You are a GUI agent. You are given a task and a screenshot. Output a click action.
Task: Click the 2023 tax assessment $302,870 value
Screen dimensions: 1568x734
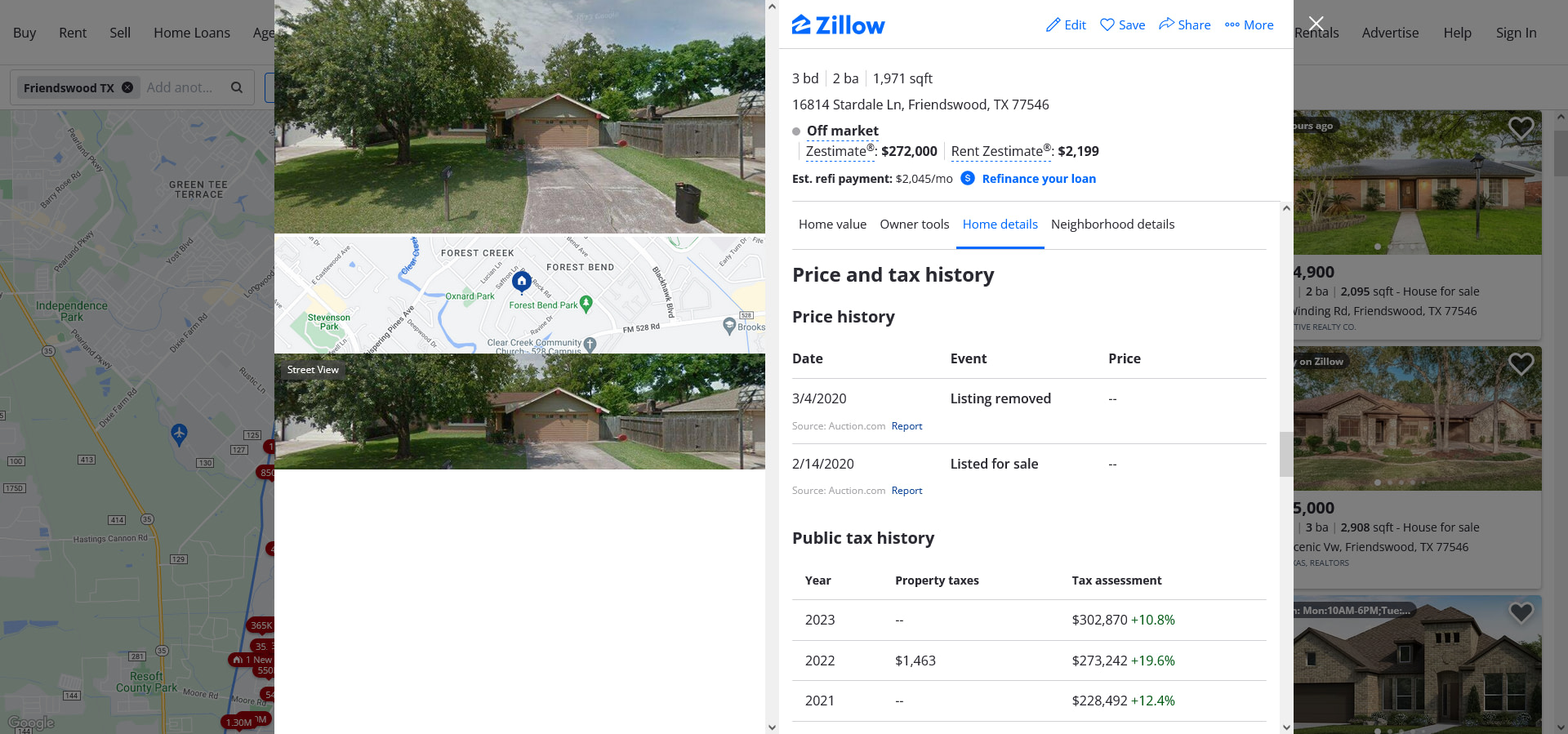[x=1099, y=620]
